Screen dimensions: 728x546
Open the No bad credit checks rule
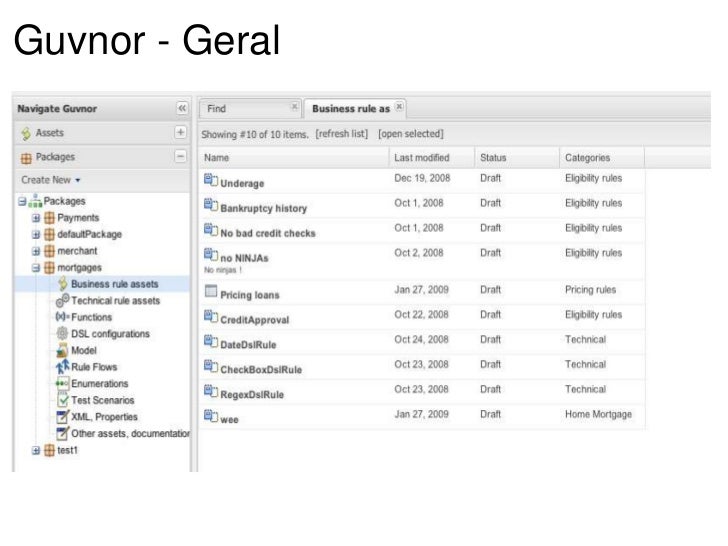[267, 233]
